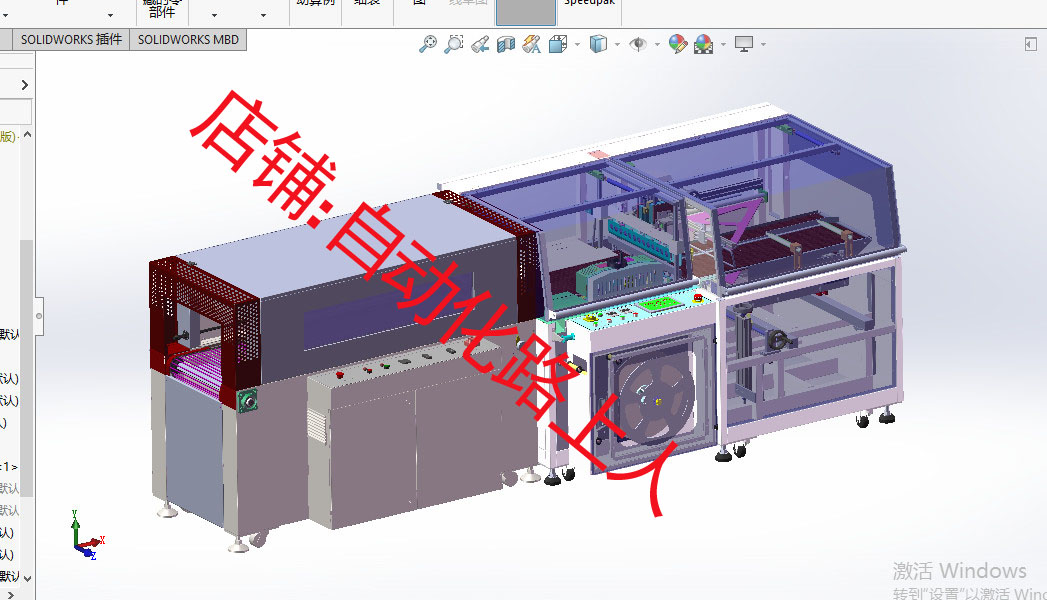
Task: Open the View Orientation dropdown arrow
Action: pos(578,45)
